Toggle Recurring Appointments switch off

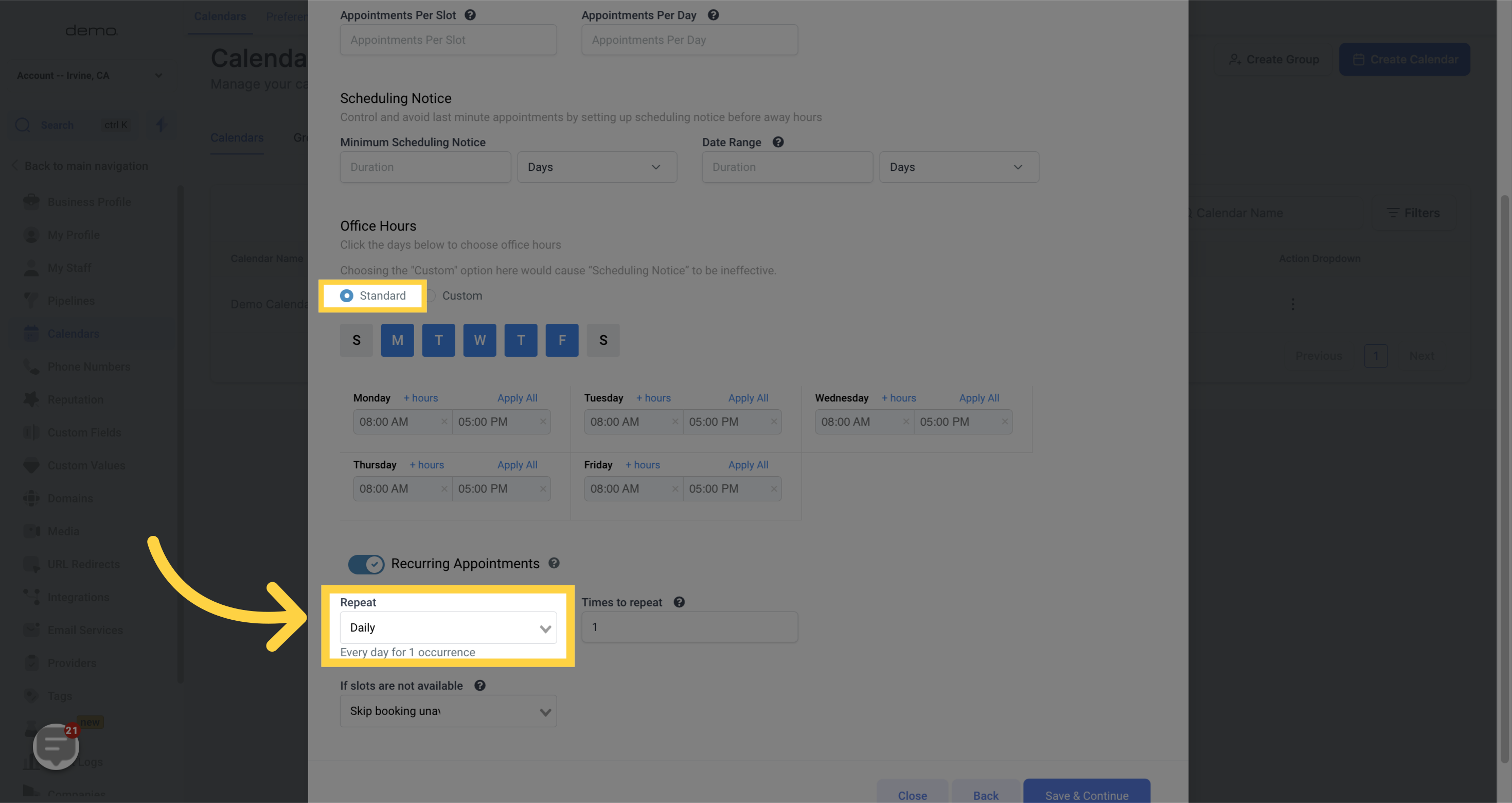point(366,565)
